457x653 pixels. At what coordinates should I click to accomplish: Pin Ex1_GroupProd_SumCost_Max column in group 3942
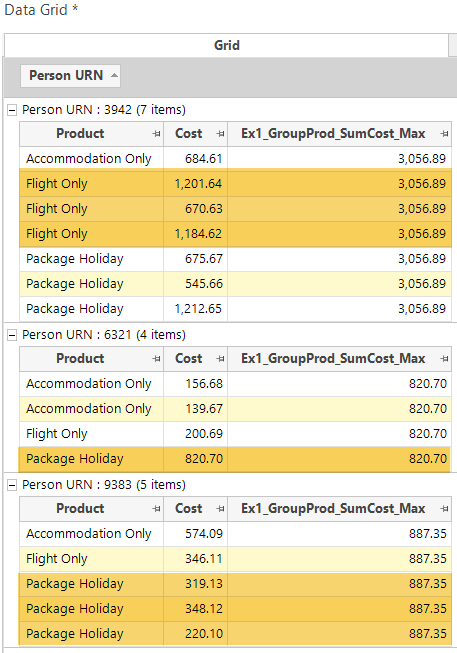click(444, 134)
